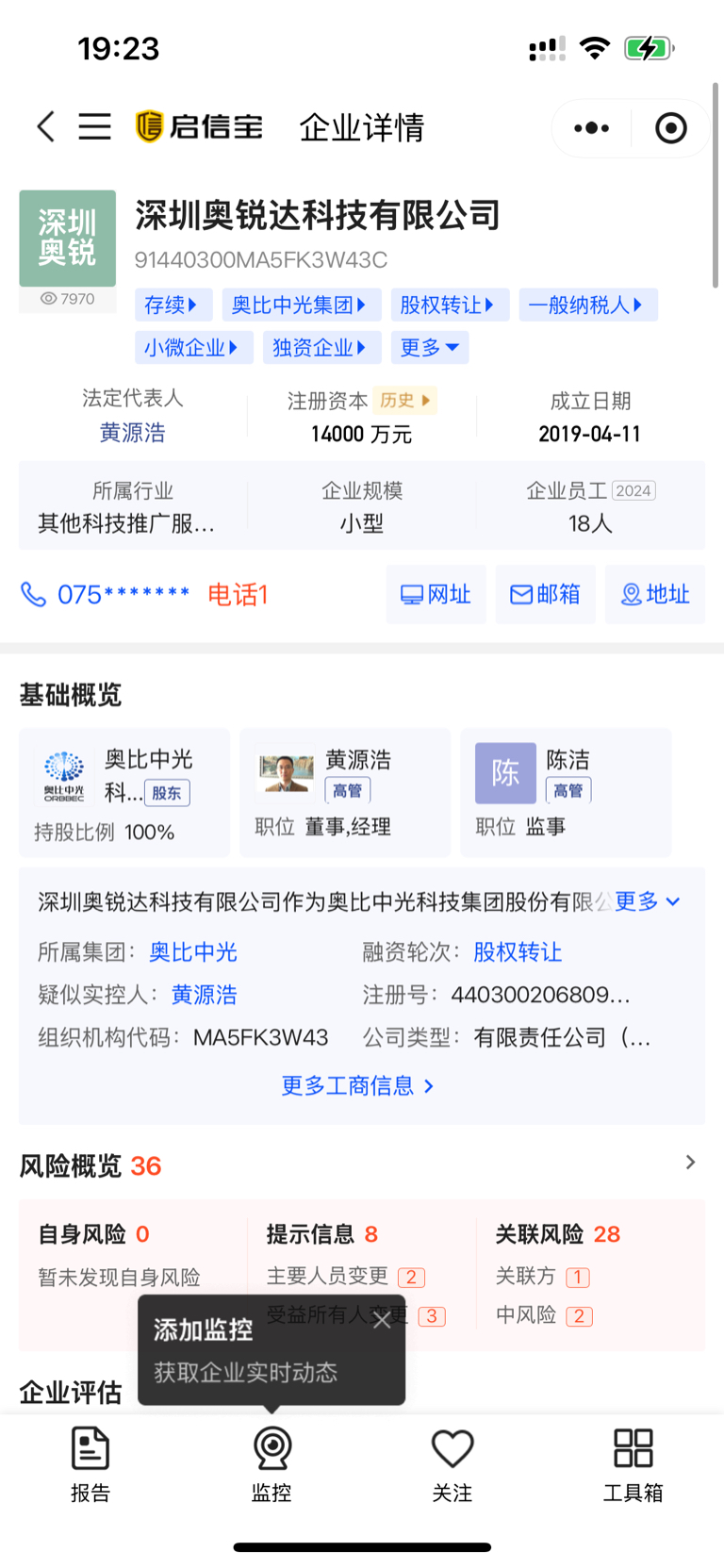The width and height of the screenshot is (724, 1568).
Task: Open the 陈洁 supervisor card
Action: point(566,792)
